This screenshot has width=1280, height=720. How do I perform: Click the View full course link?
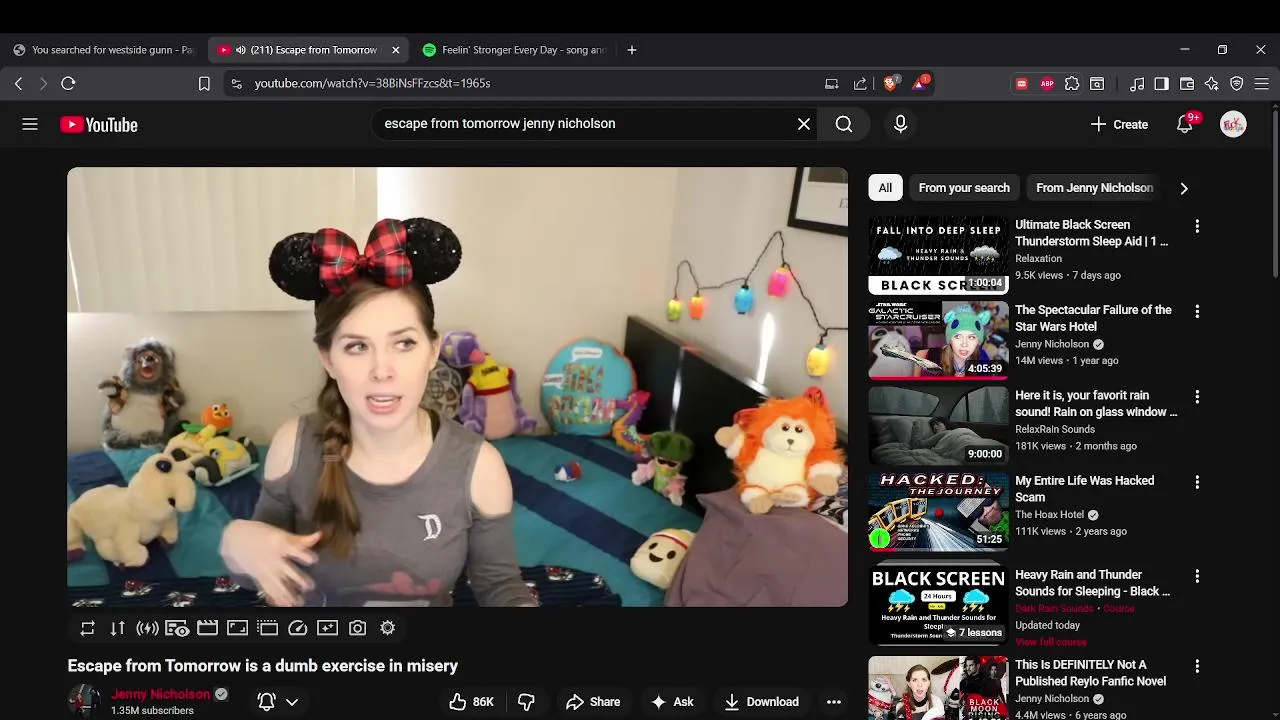(1051, 642)
